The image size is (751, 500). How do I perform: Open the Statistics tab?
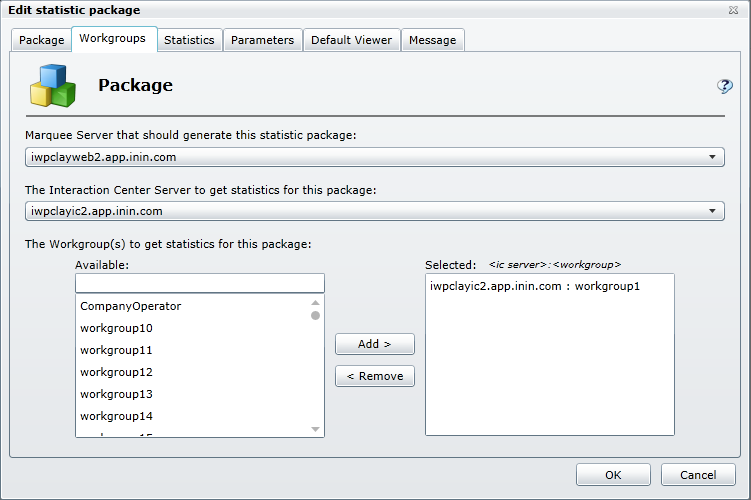pyautogui.click(x=189, y=40)
